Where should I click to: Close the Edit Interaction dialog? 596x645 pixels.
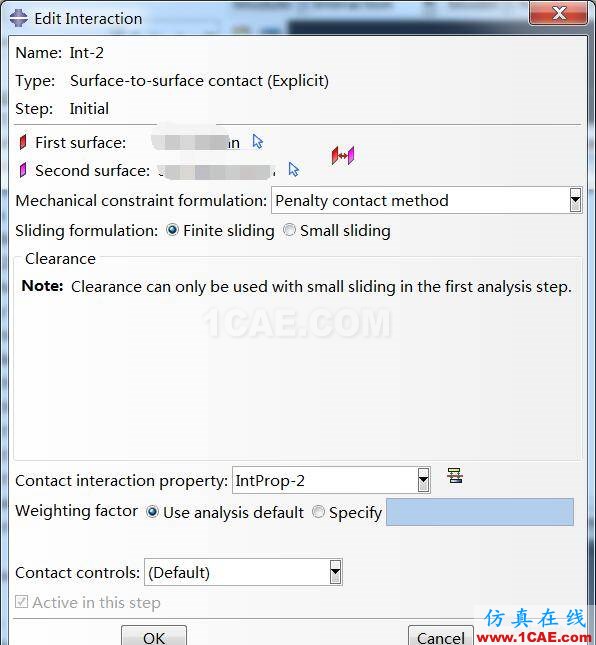point(559,14)
